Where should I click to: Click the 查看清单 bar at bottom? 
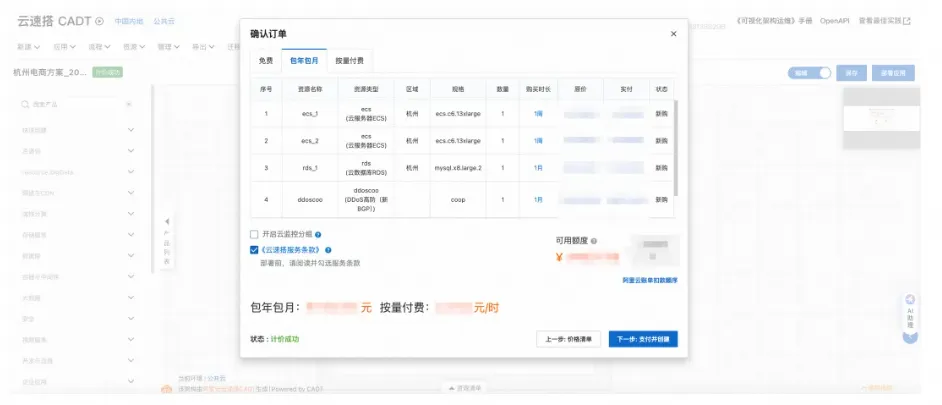tap(466, 389)
